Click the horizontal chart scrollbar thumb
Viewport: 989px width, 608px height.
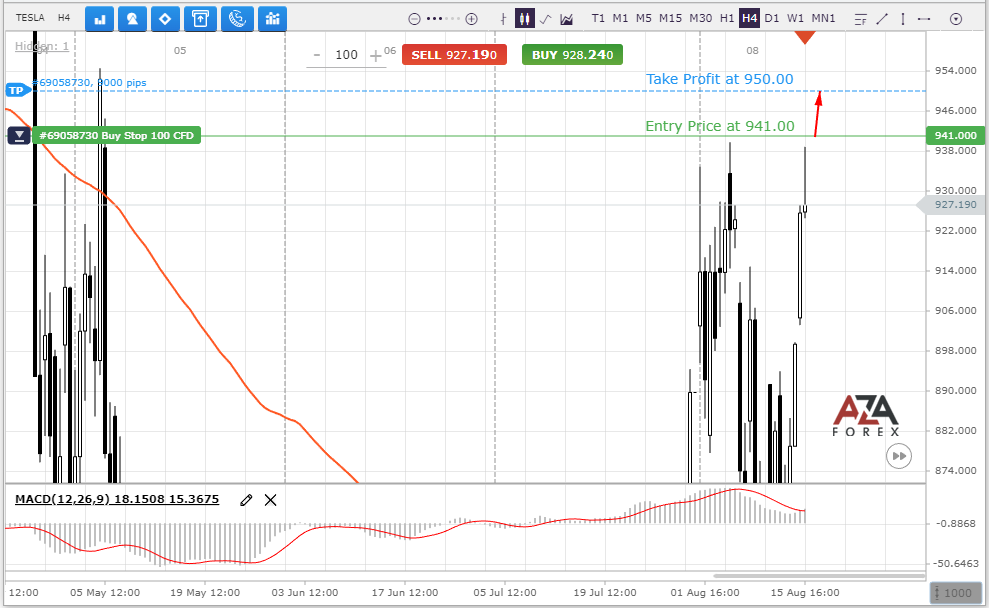point(819,576)
